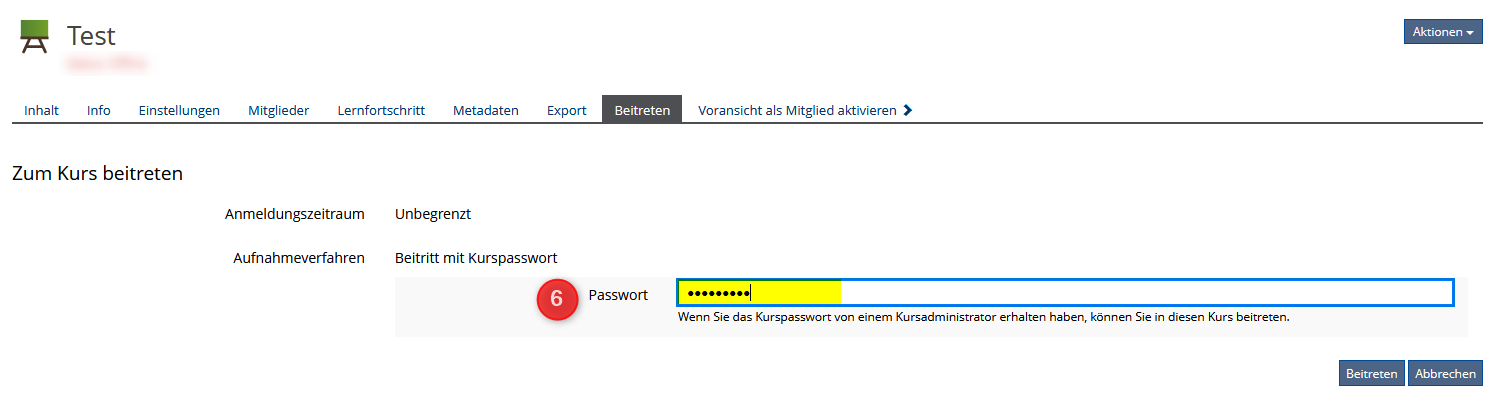1491x401 pixels.
Task: Click the Zum Kurs beitreten heading
Action: tap(97, 173)
